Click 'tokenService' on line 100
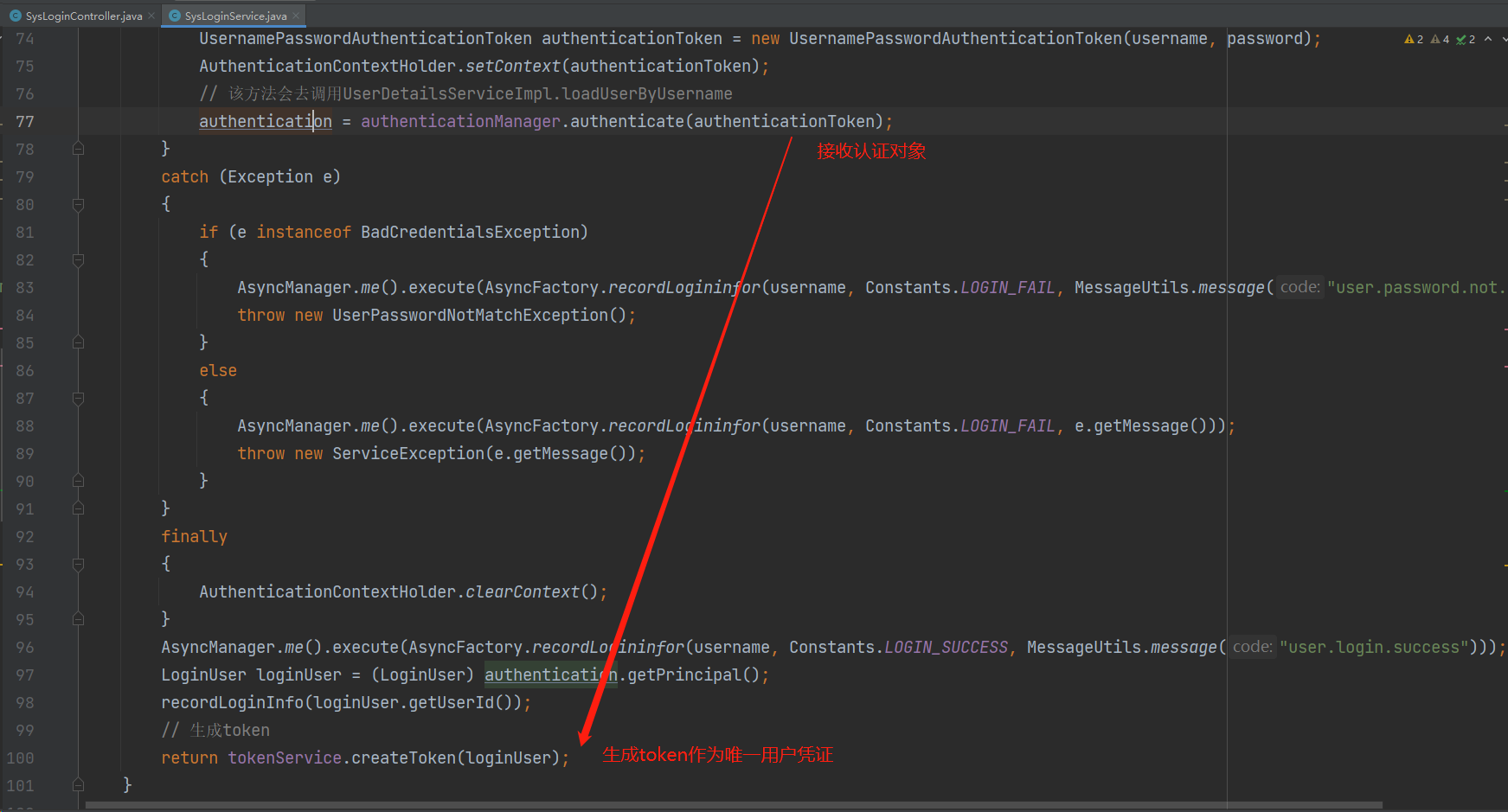1508x812 pixels. [285, 758]
